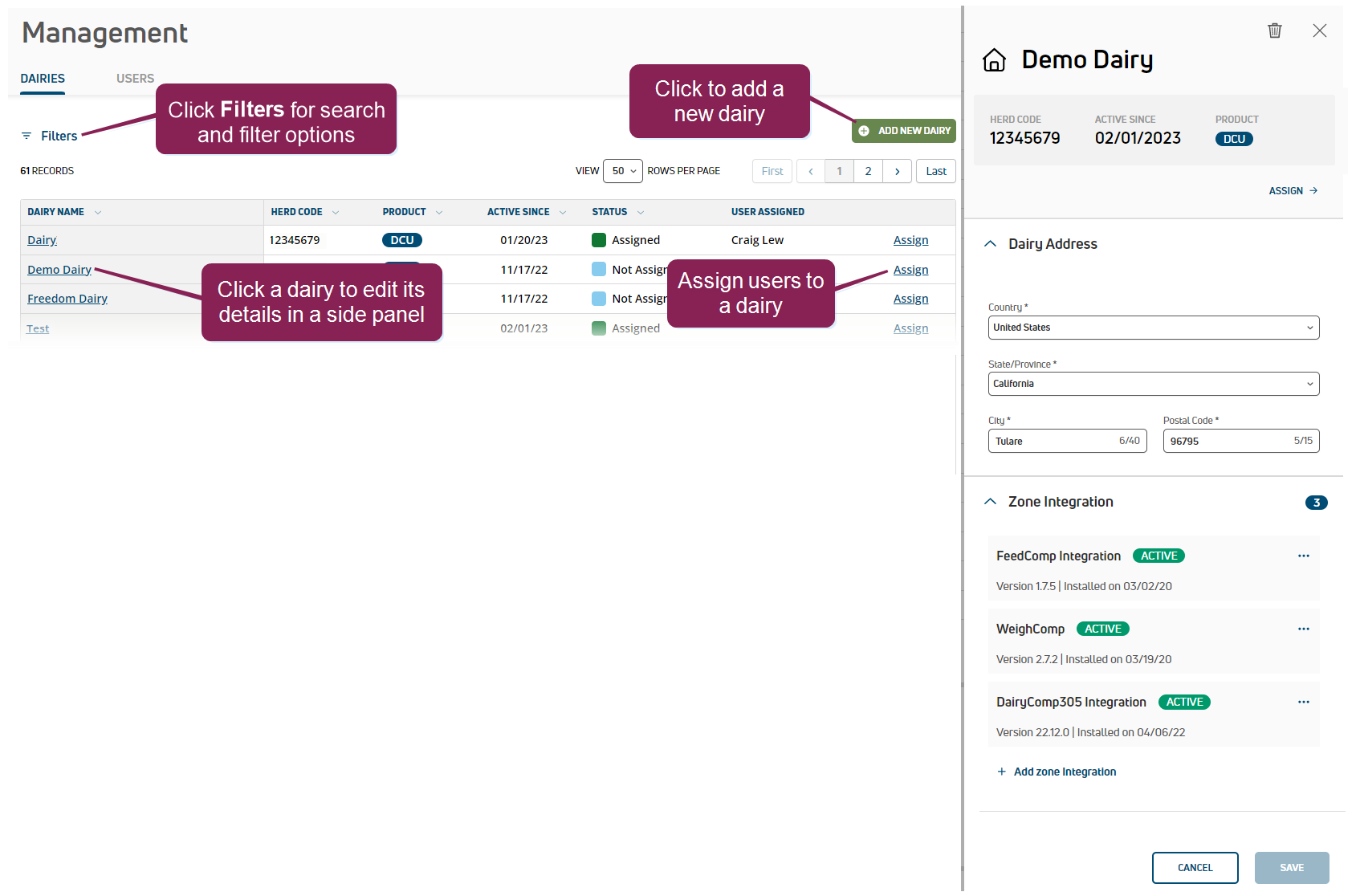
Task: Open the rows per page dropdown
Action: (x=622, y=171)
